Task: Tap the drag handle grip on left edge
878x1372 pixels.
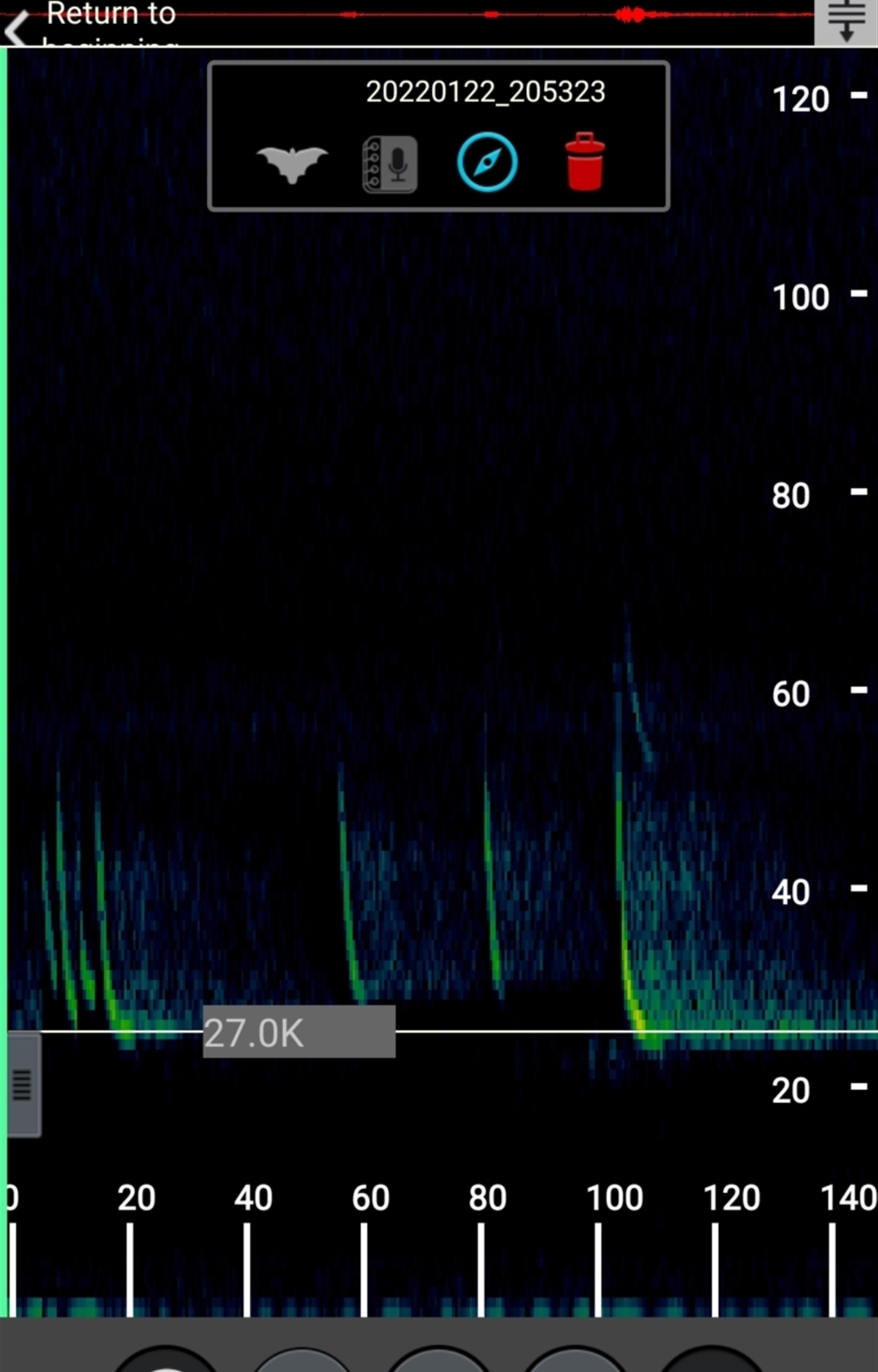Action: (21, 1085)
